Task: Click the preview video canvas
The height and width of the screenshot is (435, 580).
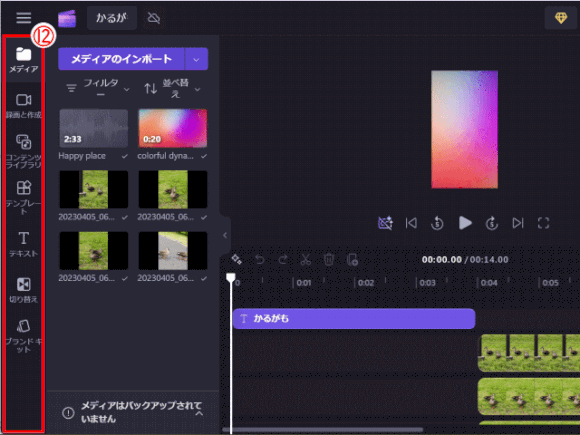Action: 465,129
